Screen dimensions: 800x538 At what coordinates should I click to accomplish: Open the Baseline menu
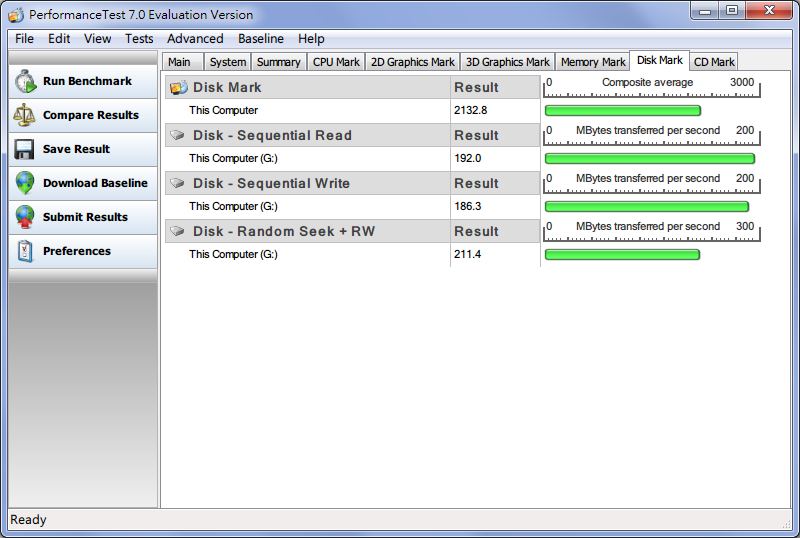pyautogui.click(x=261, y=39)
